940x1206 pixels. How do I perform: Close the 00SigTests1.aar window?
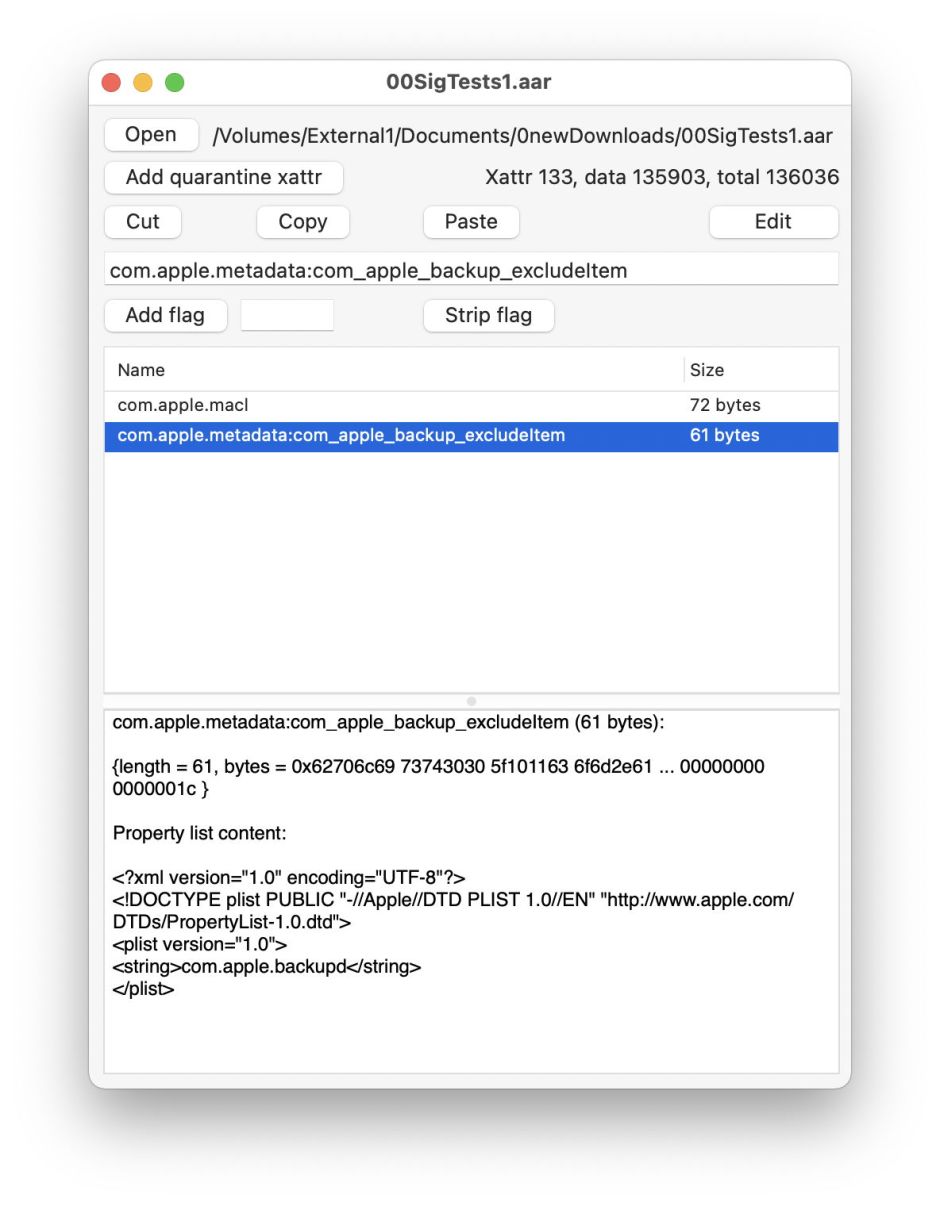click(111, 82)
